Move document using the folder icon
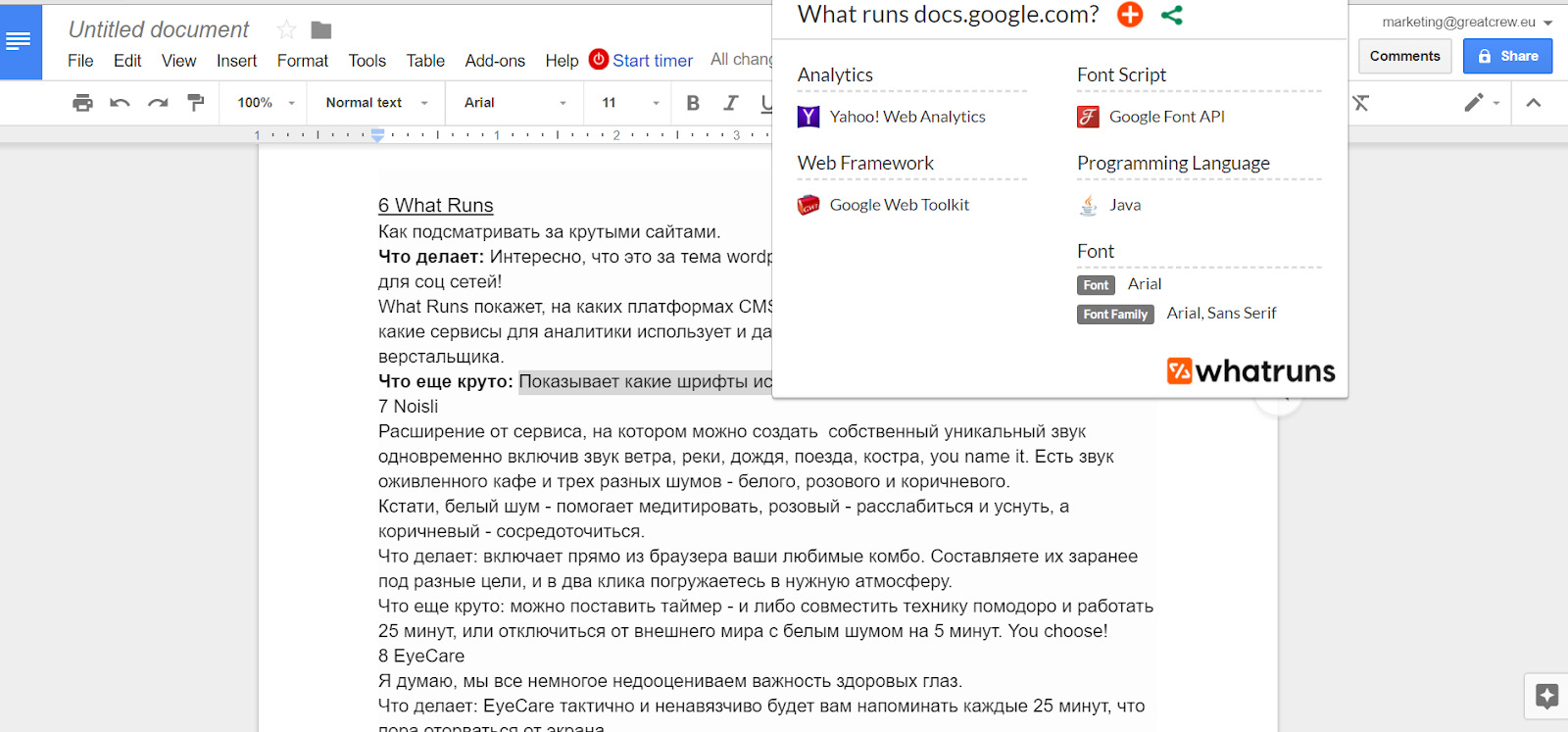1568x732 pixels. [x=320, y=30]
